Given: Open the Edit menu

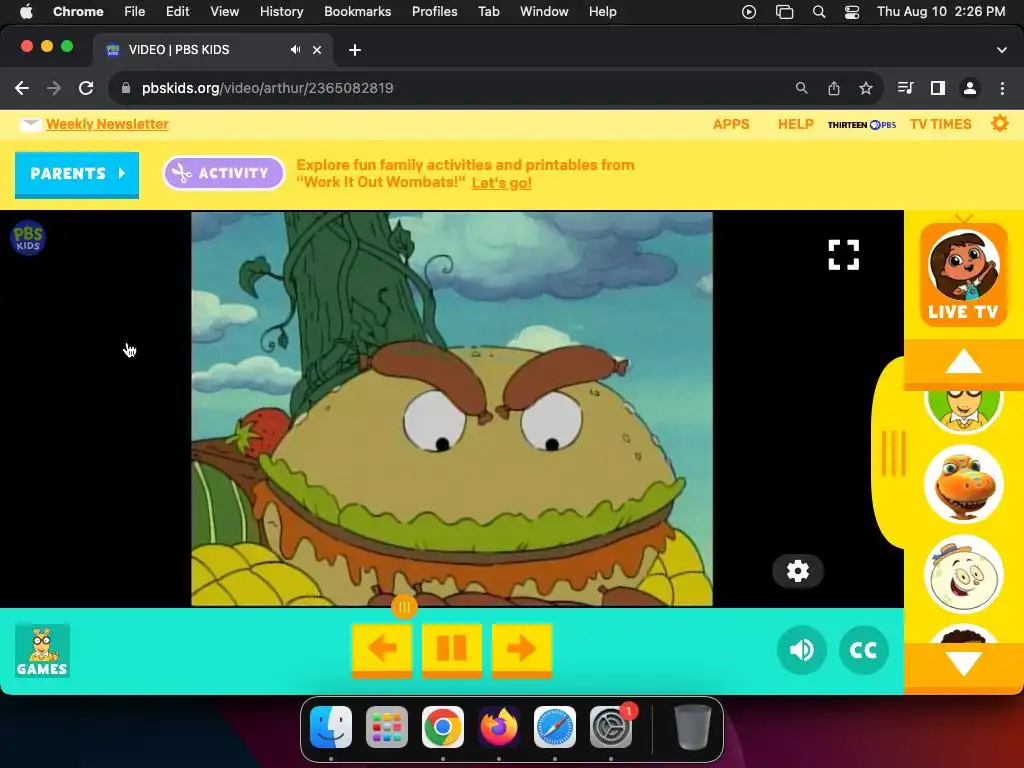Looking at the screenshot, I should (177, 12).
